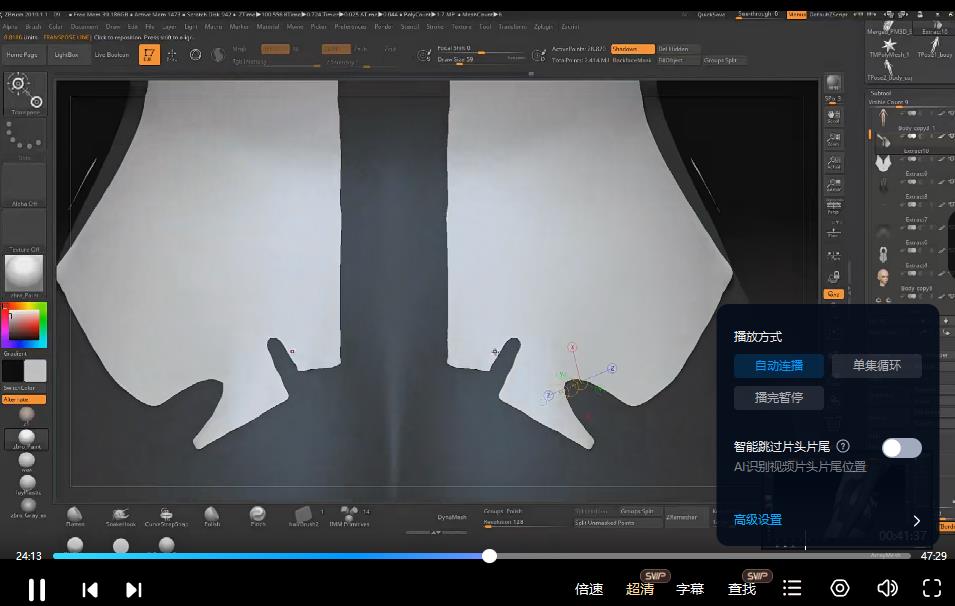
Task: Select the ZBrush Edit mode icon
Action: (x=149, y=55)
